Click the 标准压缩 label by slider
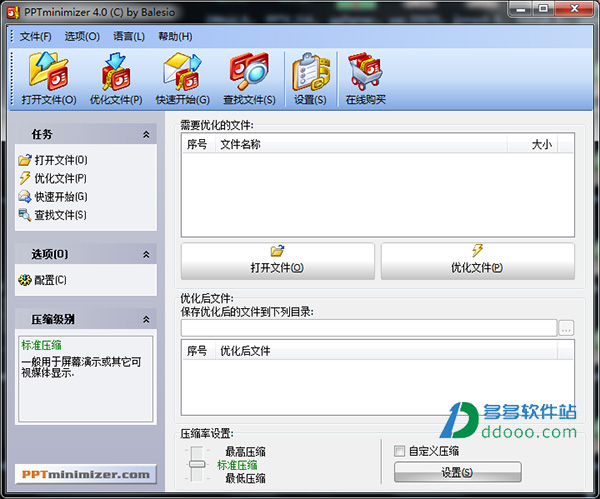The width and height of the screenshot is (600, 499). click(x=237, y=465)
